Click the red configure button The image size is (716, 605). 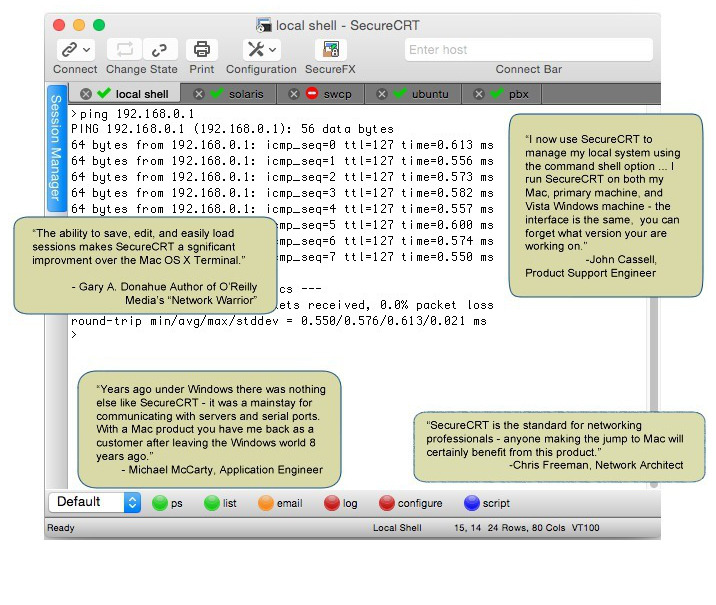(387, 503)
